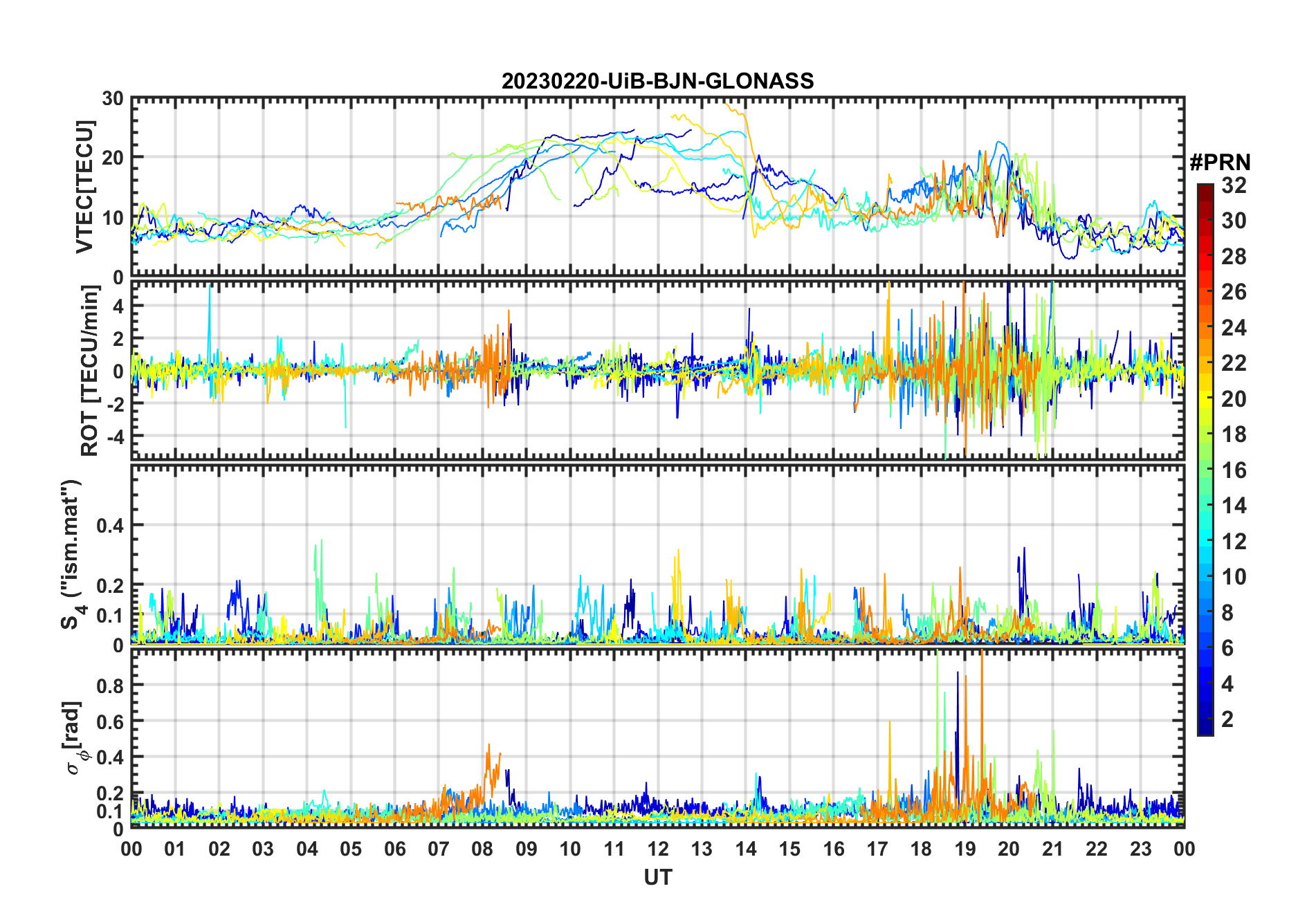1316x920 pixels.
Task: Click the "#PRN" colorbar title
Action: [1220, 163]
